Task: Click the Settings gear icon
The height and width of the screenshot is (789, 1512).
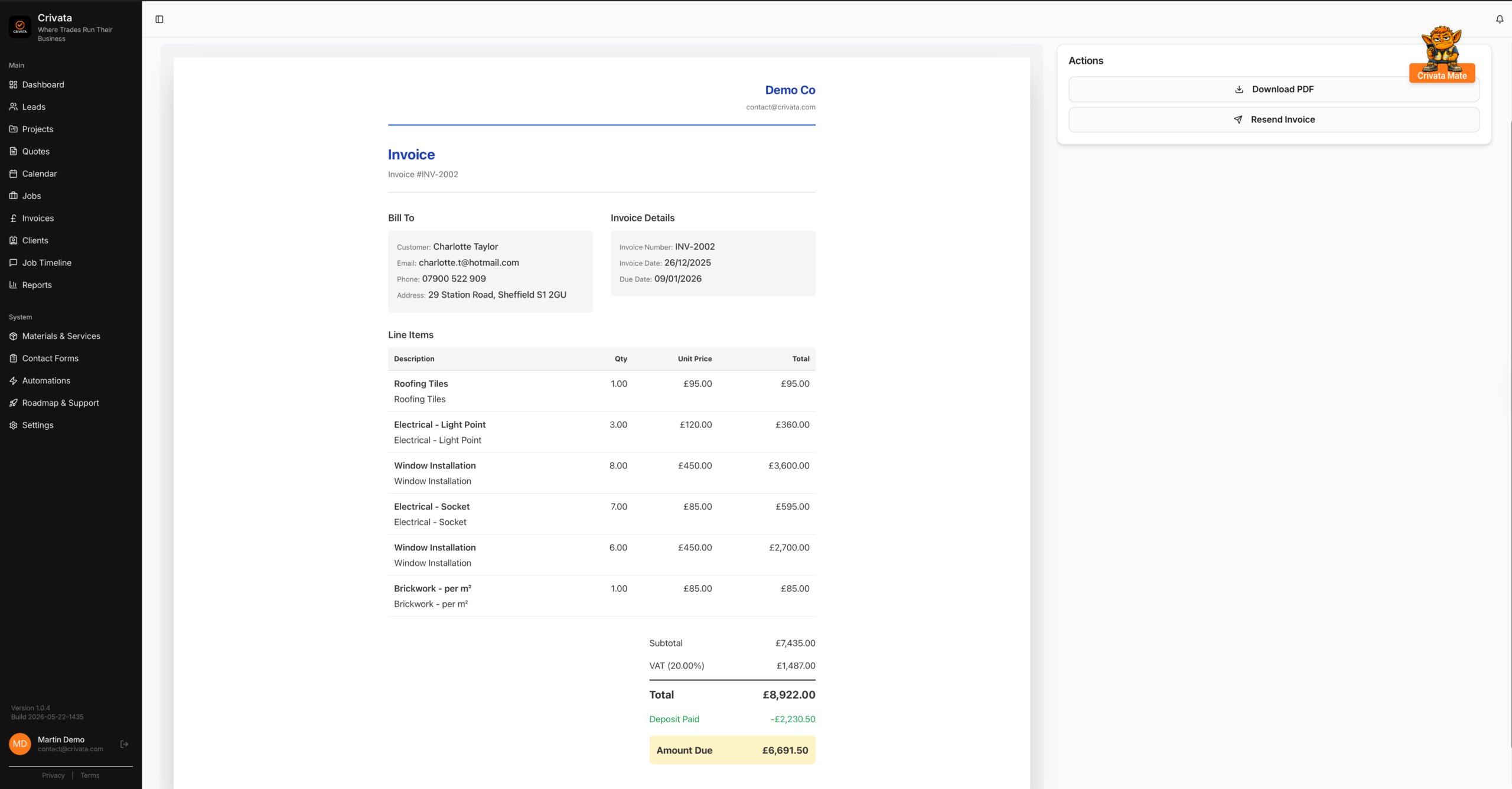Action: tap(14, 425)
